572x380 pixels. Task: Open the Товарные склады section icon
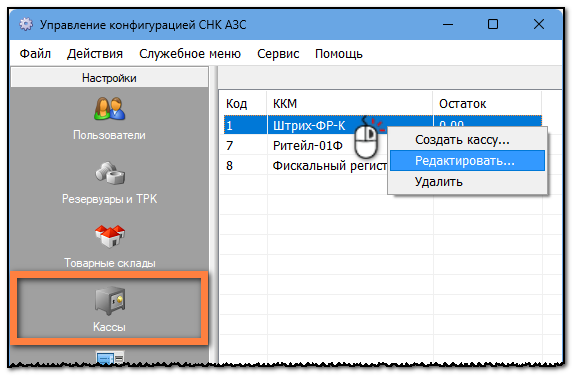coord(110,236)
